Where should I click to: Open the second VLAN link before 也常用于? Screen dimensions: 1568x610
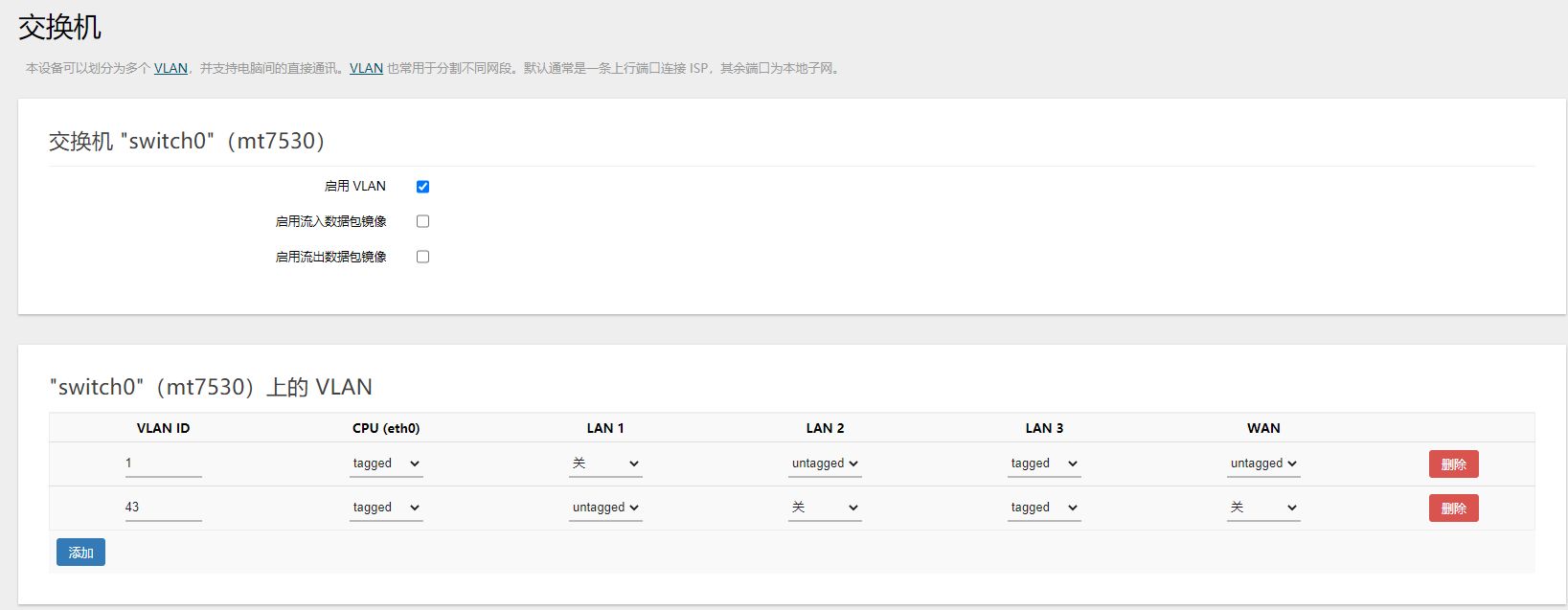coord(366,68)
